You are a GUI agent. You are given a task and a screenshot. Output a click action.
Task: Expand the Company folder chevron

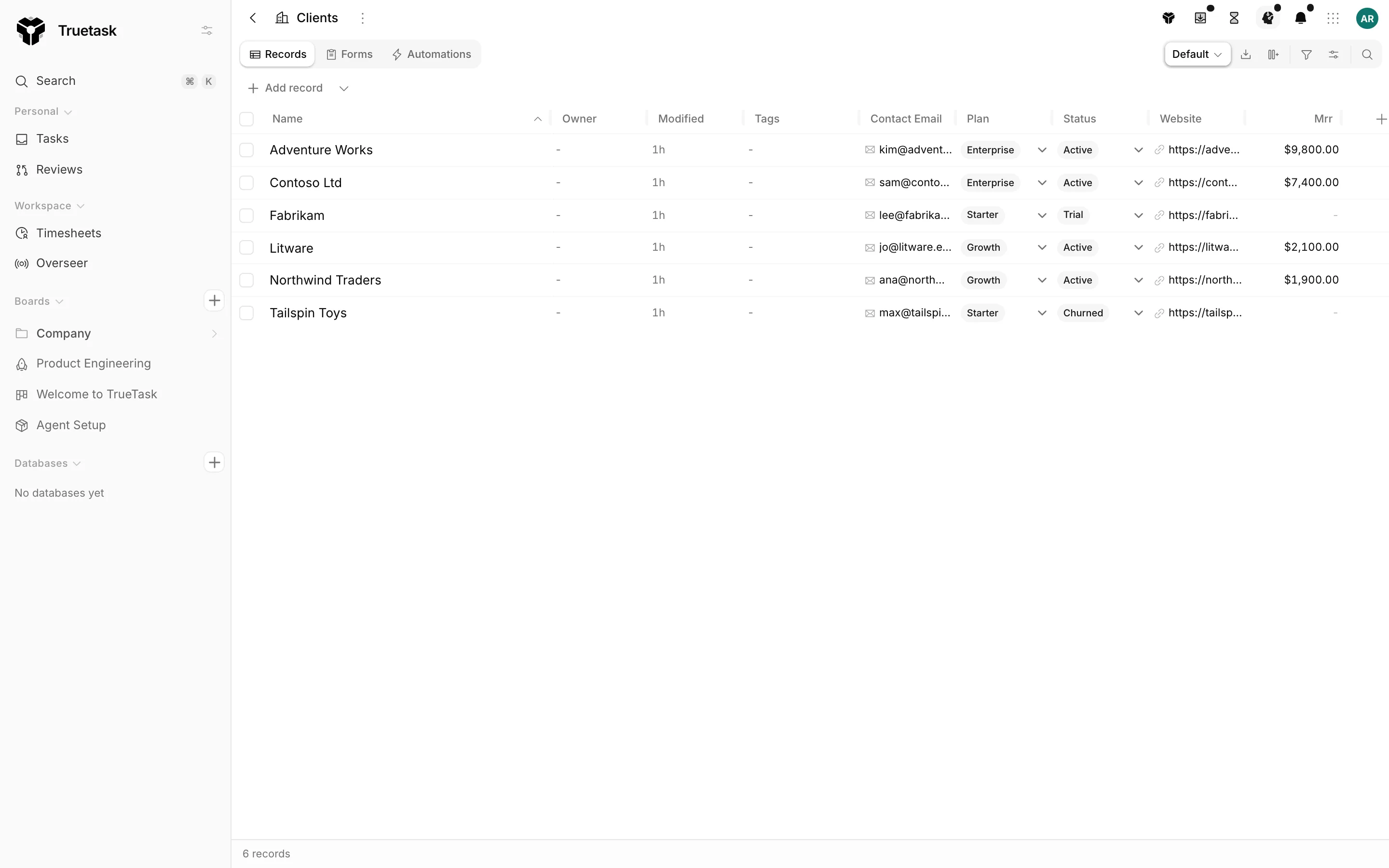pyautogui.click(x=214, y=334)
